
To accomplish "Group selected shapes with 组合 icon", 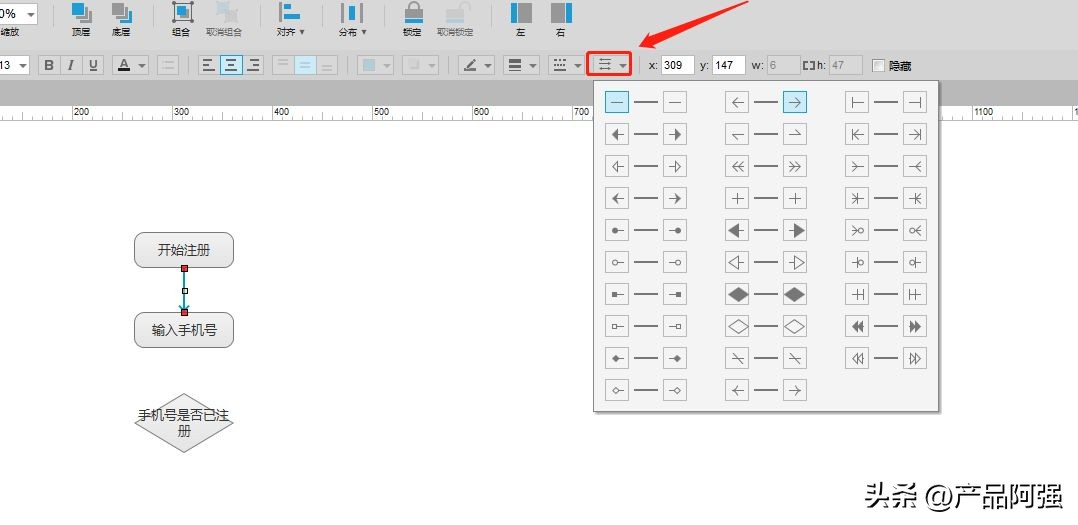I will [183, 13].
